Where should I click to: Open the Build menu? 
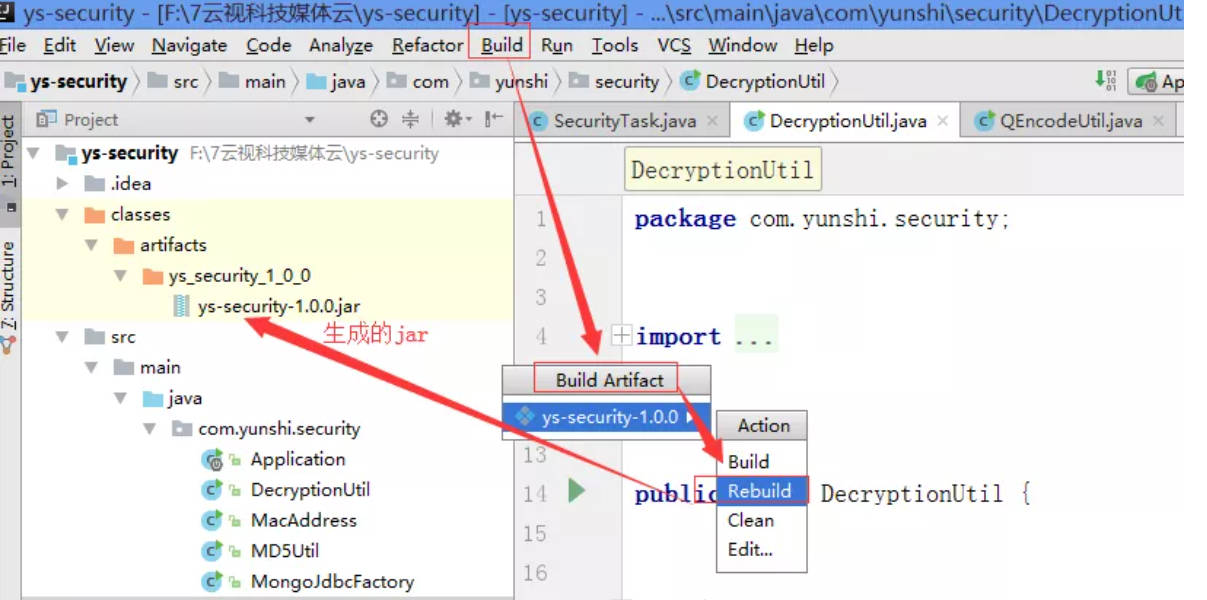click(501, 45)
